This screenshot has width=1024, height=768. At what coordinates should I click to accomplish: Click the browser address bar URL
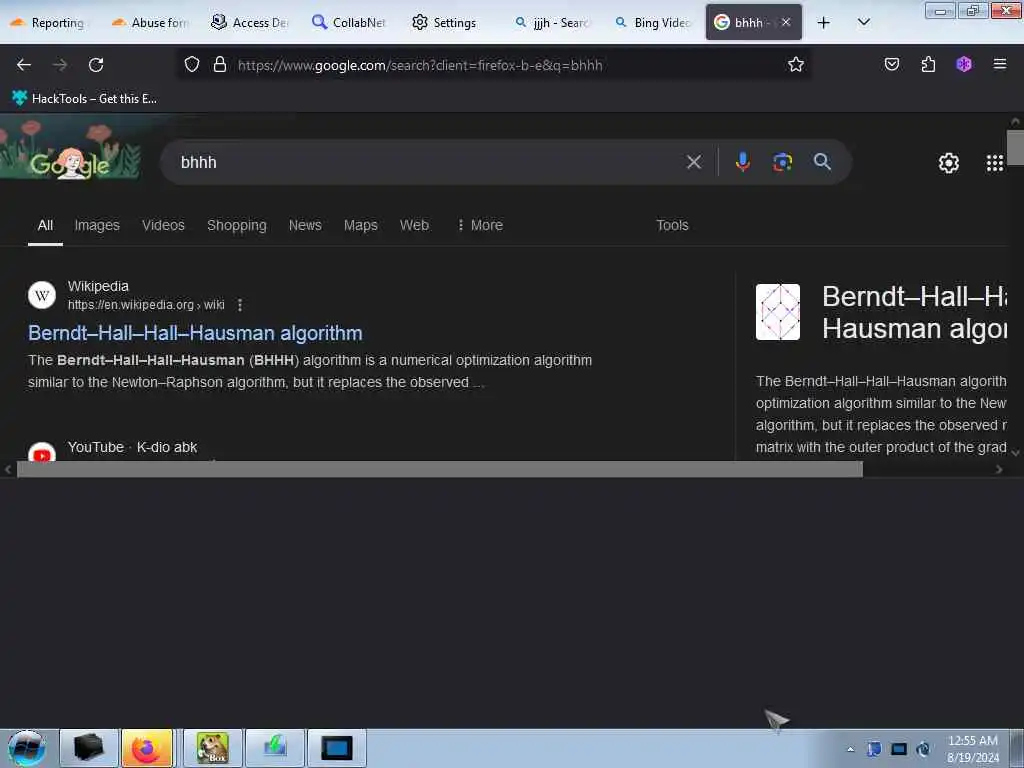click(x=421, y=65)
